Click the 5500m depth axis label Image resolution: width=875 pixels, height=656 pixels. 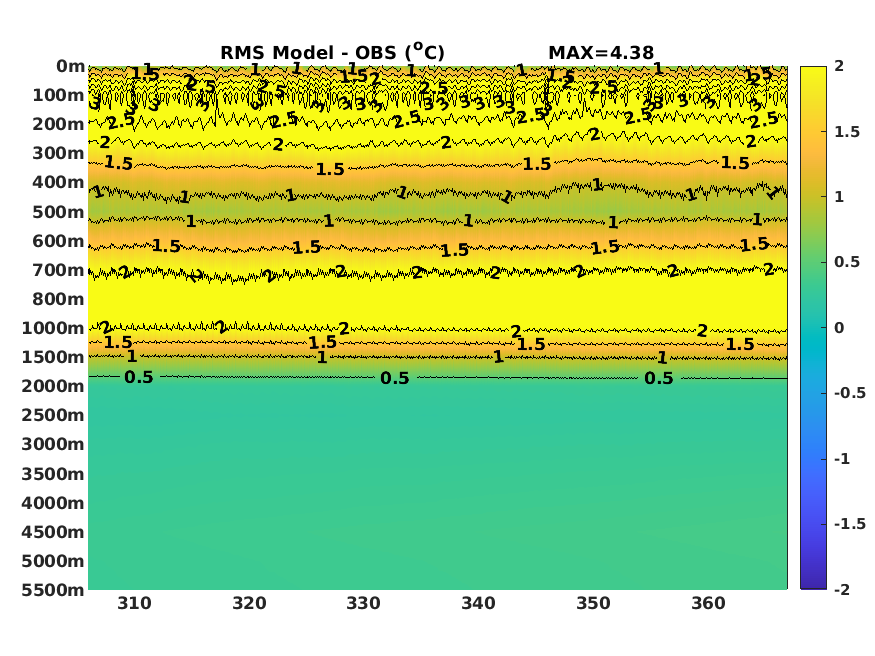[x=53, y=590]
